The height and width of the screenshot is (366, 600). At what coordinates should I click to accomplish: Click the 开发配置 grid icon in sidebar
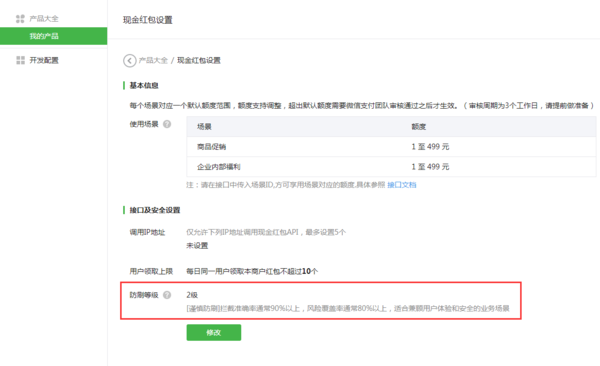20,60
